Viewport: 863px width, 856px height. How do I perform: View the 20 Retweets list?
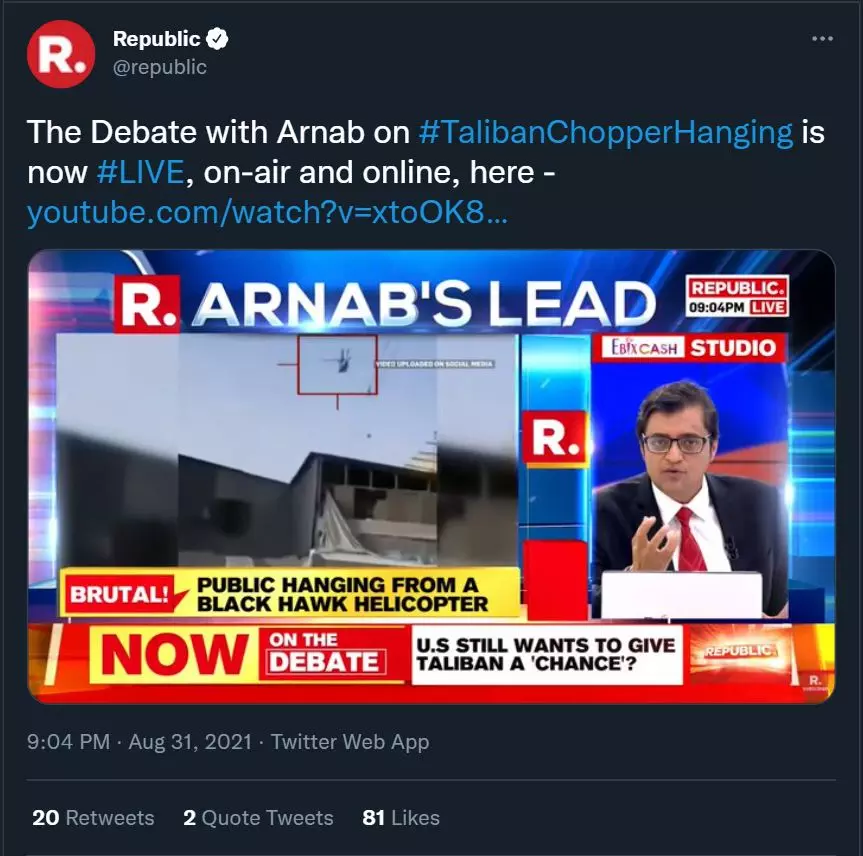click(x=93, y=818)
